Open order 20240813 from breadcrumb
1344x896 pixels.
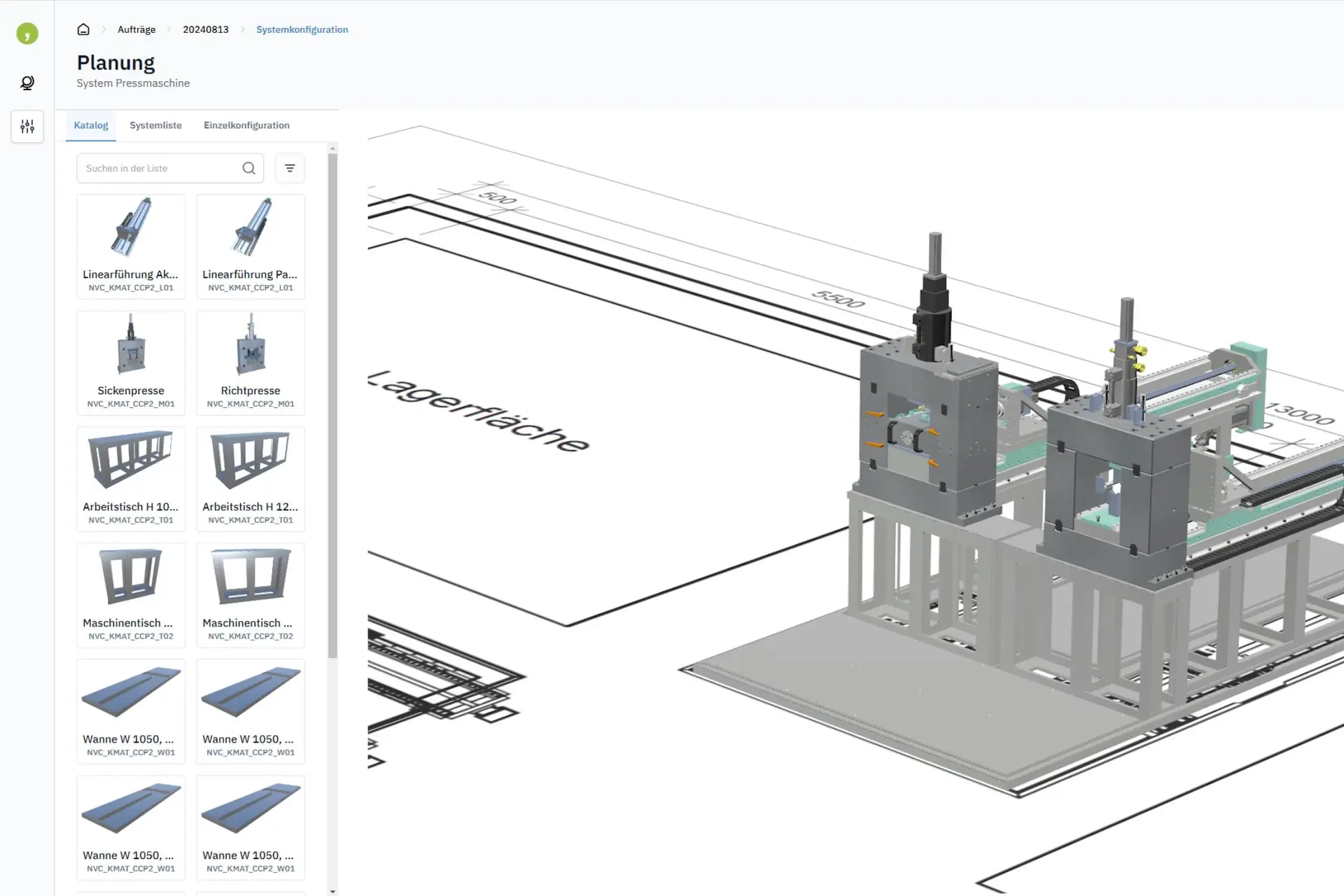click(x=205, y=29)
